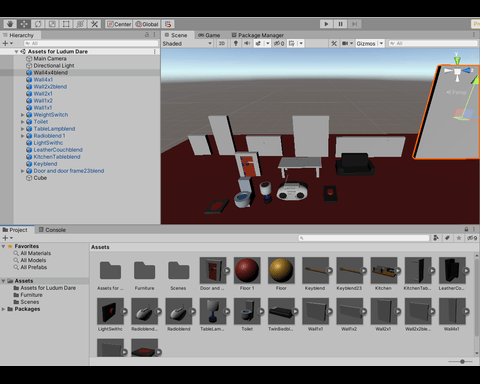Save search to favorites star

coord(459,238)
